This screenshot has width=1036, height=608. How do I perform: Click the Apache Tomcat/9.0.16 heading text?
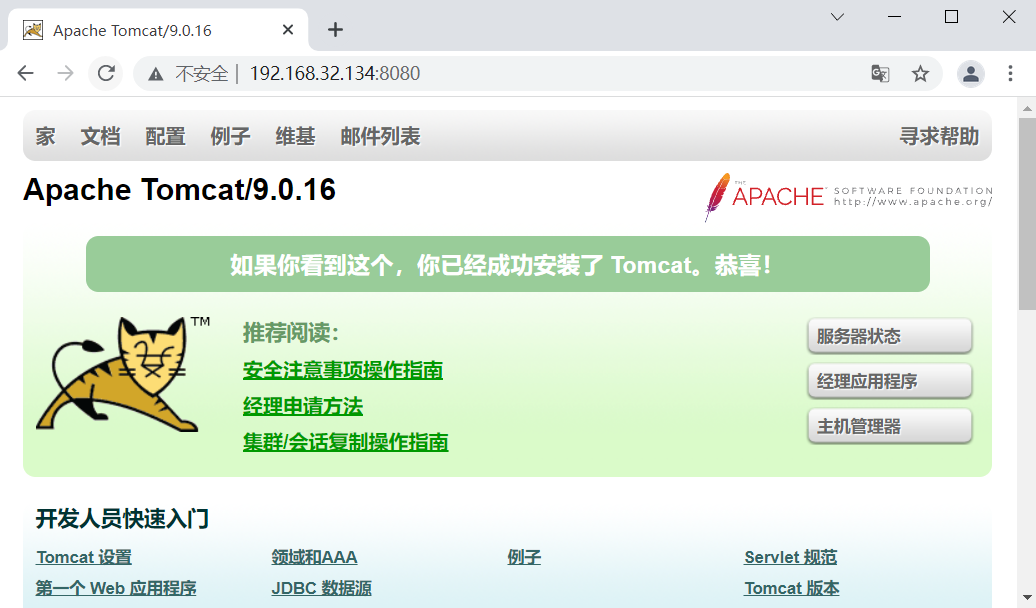[x=180, y=190]
